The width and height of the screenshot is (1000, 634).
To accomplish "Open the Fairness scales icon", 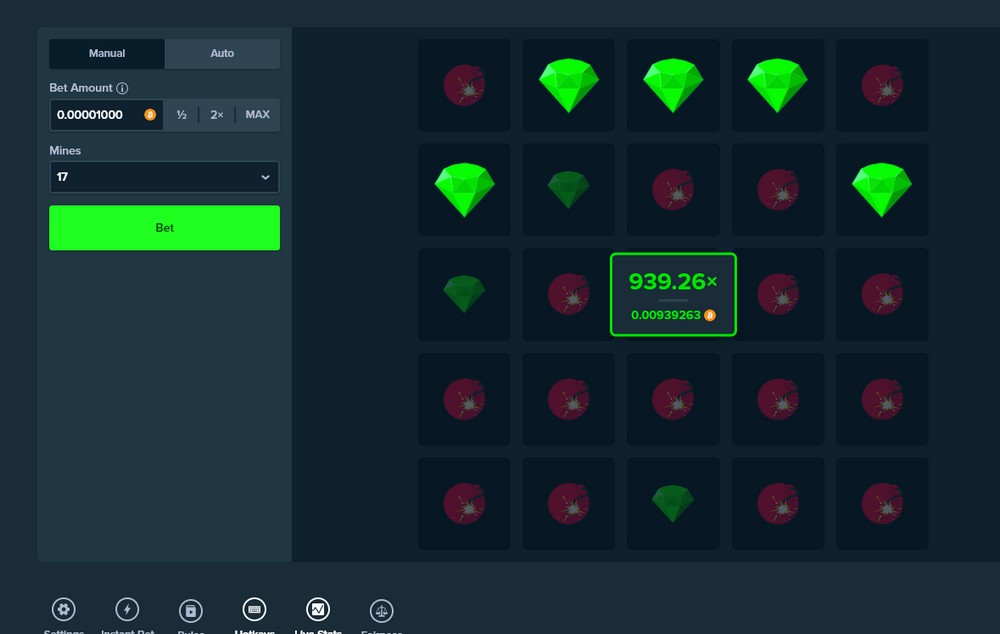I will pos(381,609).
